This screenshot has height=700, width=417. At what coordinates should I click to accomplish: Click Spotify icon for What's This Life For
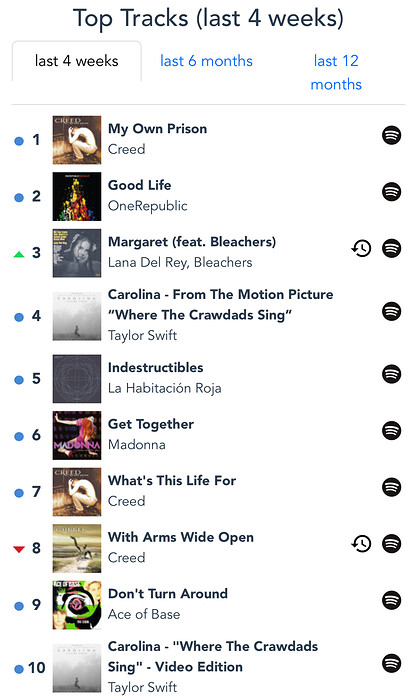(391, 487)
